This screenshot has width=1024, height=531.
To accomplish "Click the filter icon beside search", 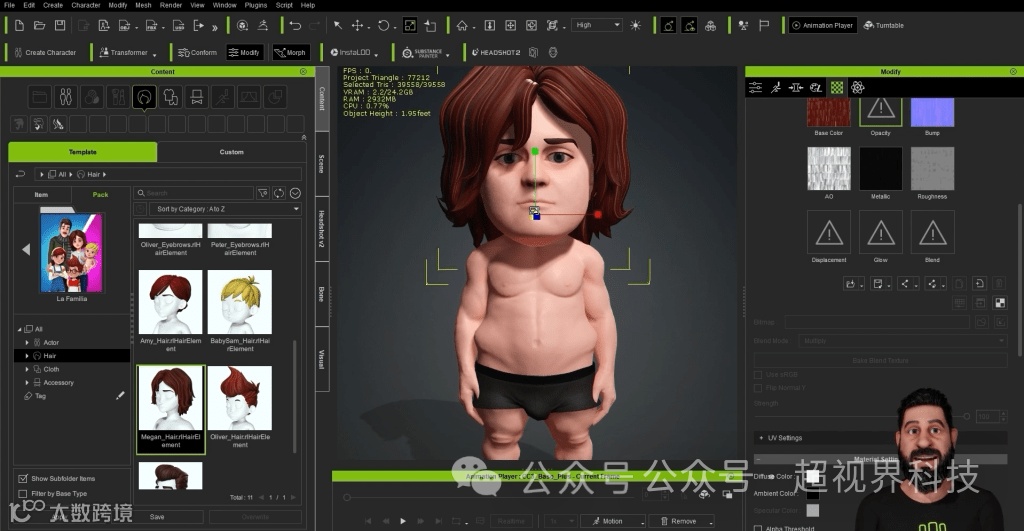I will coord(263,193).
